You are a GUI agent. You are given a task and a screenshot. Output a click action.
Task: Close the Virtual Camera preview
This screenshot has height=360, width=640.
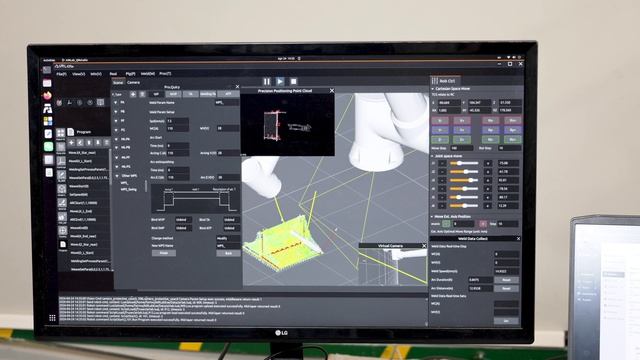click(x=424, y=246)
